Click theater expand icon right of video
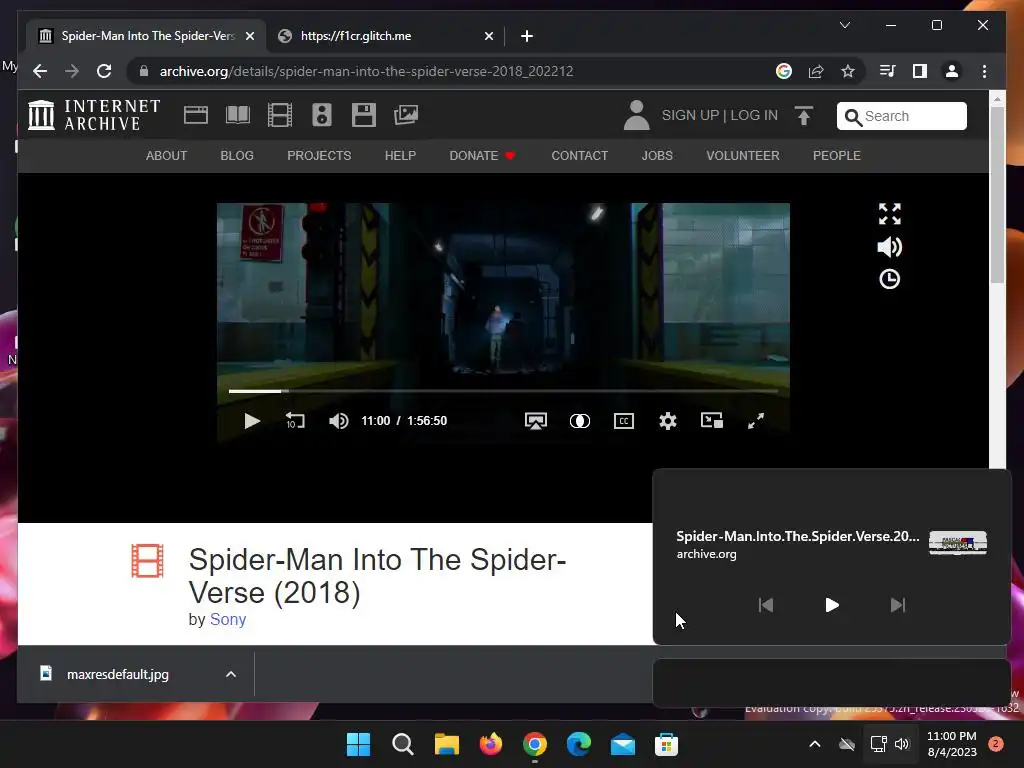The width and height of the screenshot is (1024, 768). [889, 214]
